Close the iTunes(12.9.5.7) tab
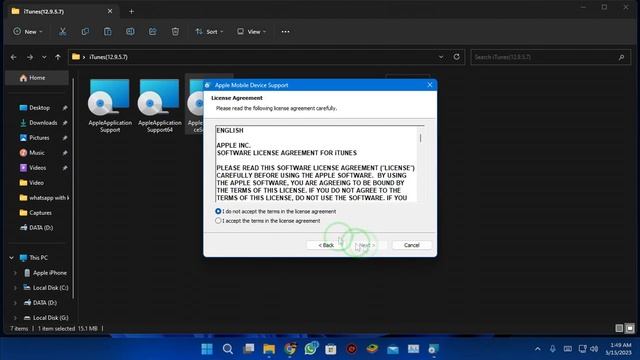Image resolution: width=640 pixels, height=360 pixels. tap(110, 11)
